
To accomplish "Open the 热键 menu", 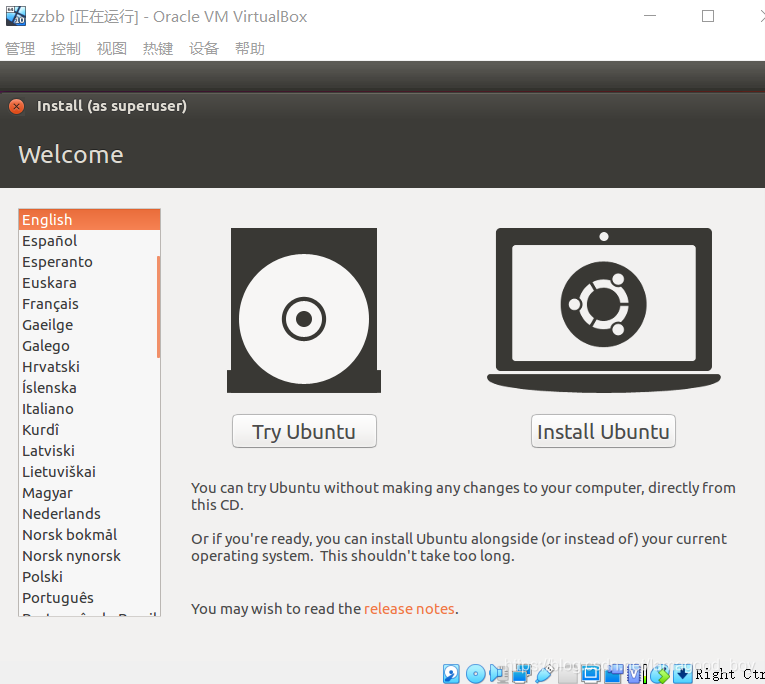I will (x=158, y=48).
